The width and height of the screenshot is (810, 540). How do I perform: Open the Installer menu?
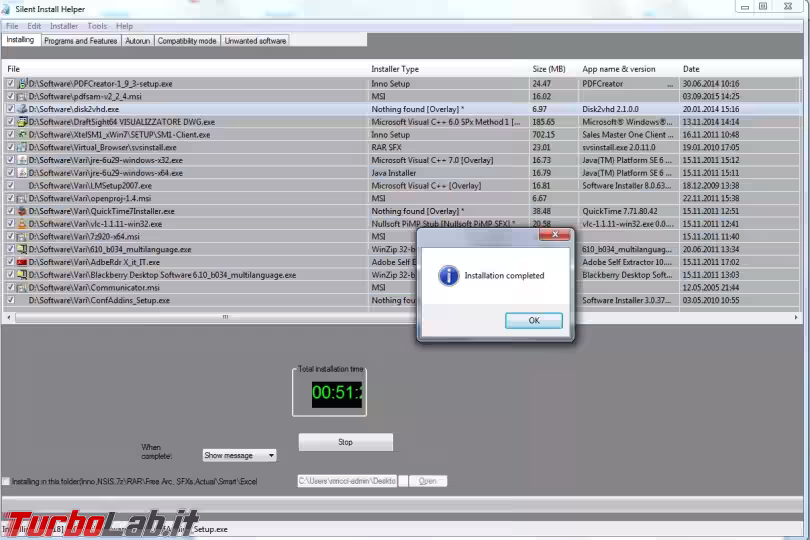coord(64,26)
